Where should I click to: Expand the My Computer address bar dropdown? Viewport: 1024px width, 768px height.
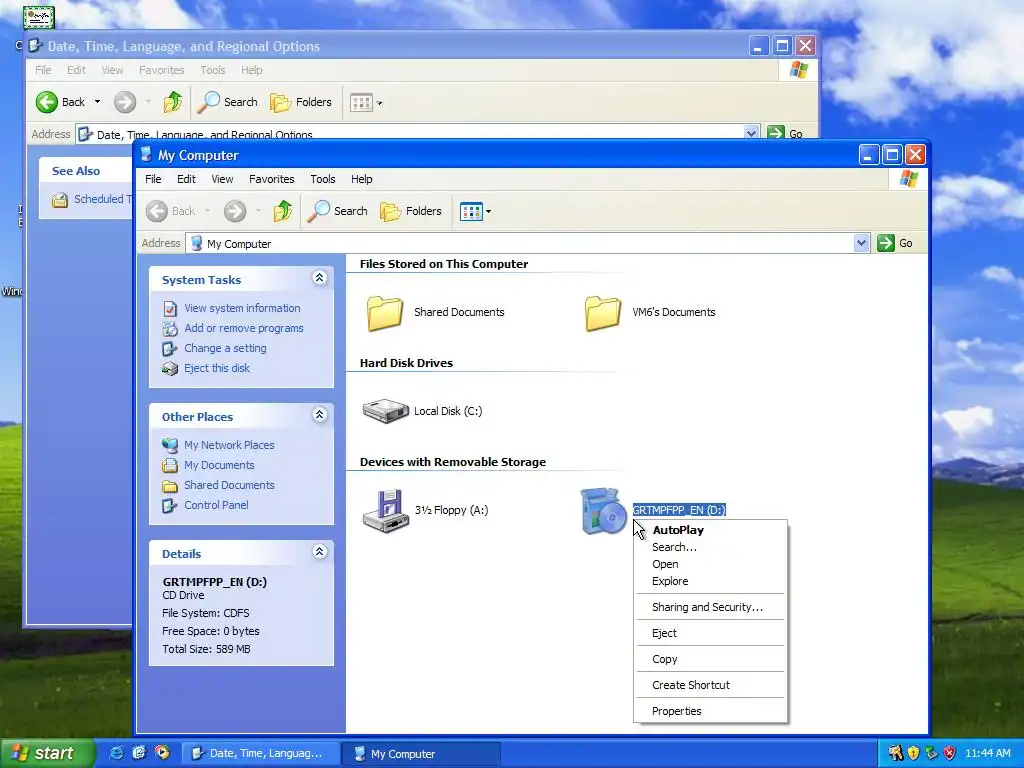click(x=861, y=243)
